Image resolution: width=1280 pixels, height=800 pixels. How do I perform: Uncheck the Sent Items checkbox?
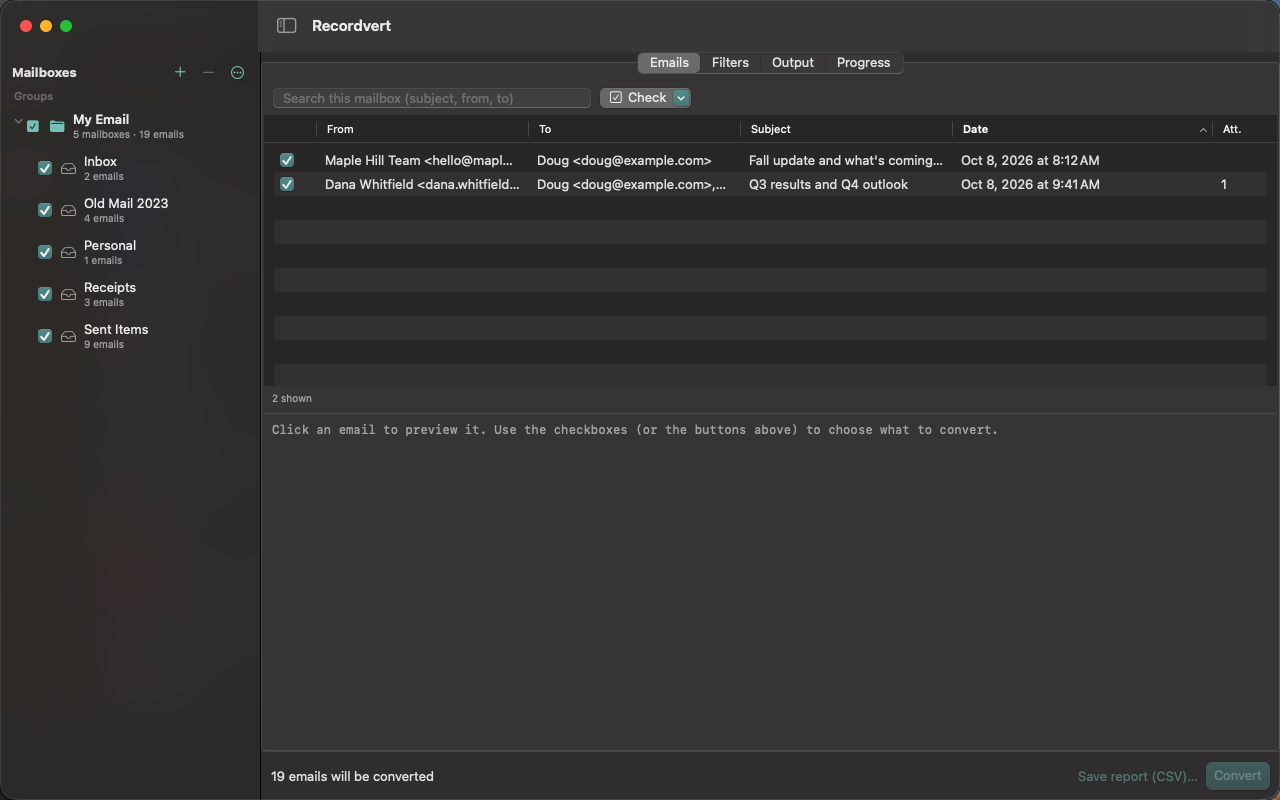(x=44, y=336)
